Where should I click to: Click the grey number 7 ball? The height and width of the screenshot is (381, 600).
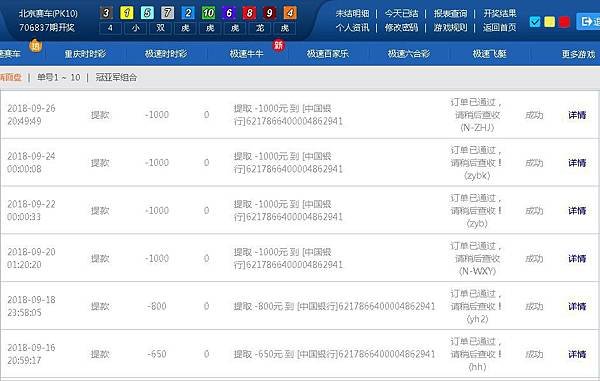tap(167, 13)
